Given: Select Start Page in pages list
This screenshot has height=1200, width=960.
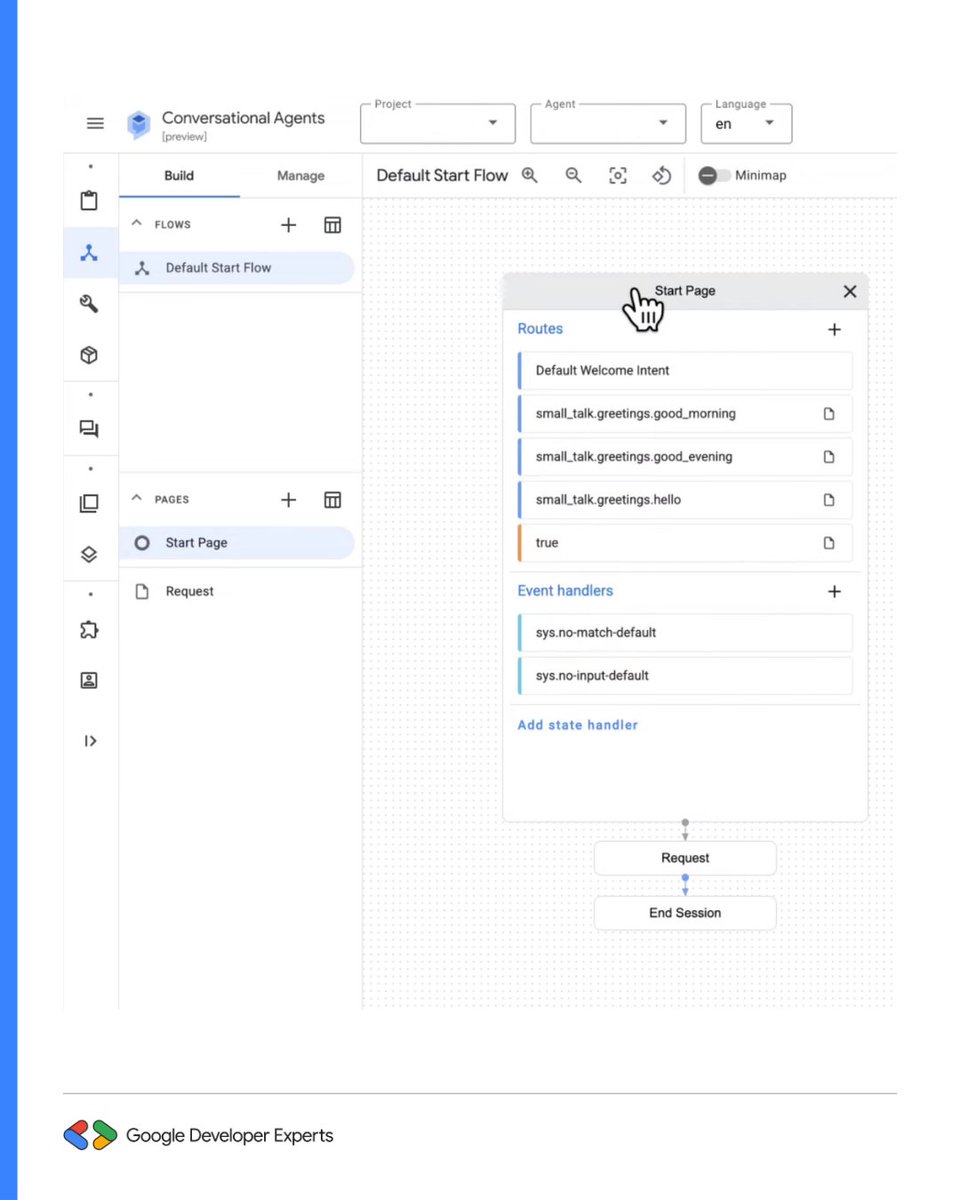Looking at the screenshot, I should tap(237, 543).
